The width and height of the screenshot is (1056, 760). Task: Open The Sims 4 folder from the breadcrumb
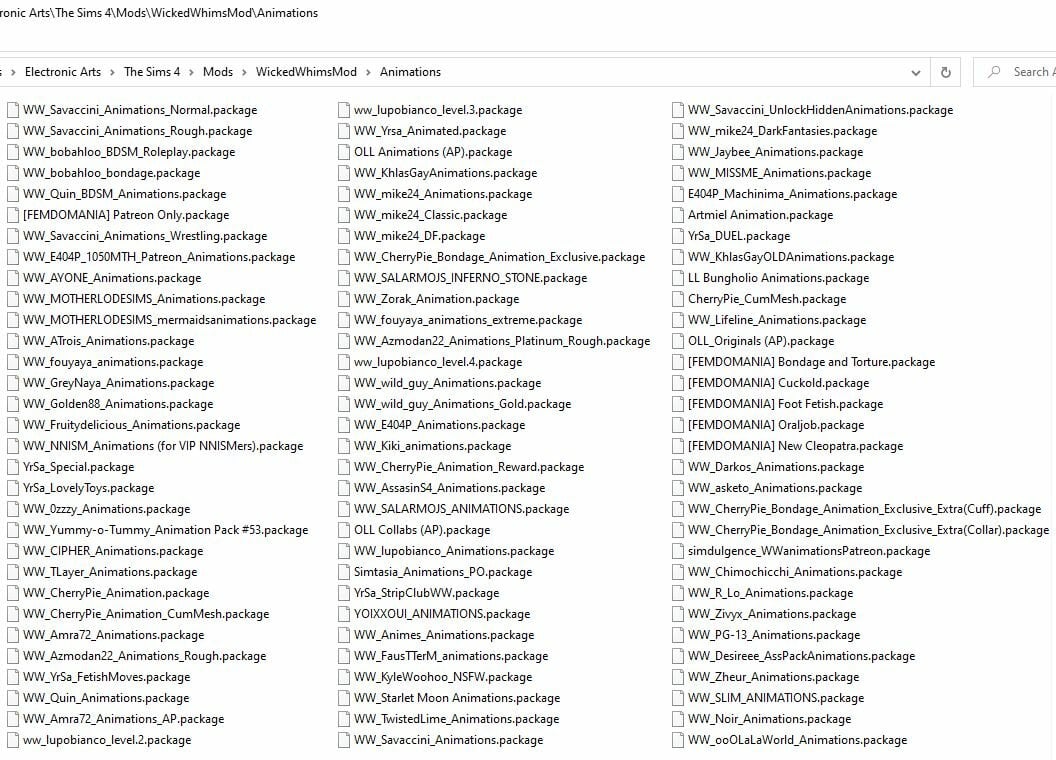[152, 71]
